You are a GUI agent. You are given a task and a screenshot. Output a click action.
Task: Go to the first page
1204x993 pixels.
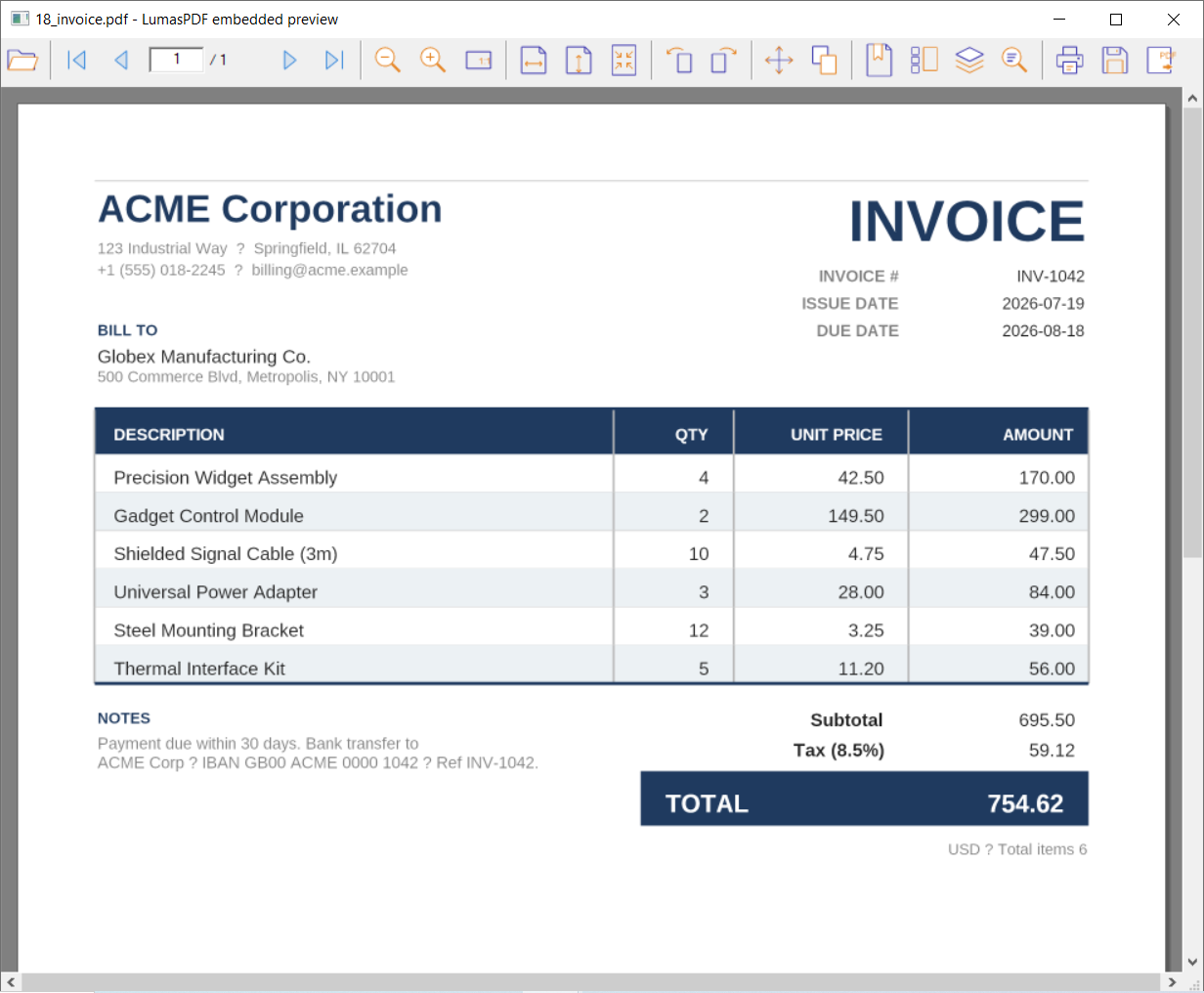(77, 61)
